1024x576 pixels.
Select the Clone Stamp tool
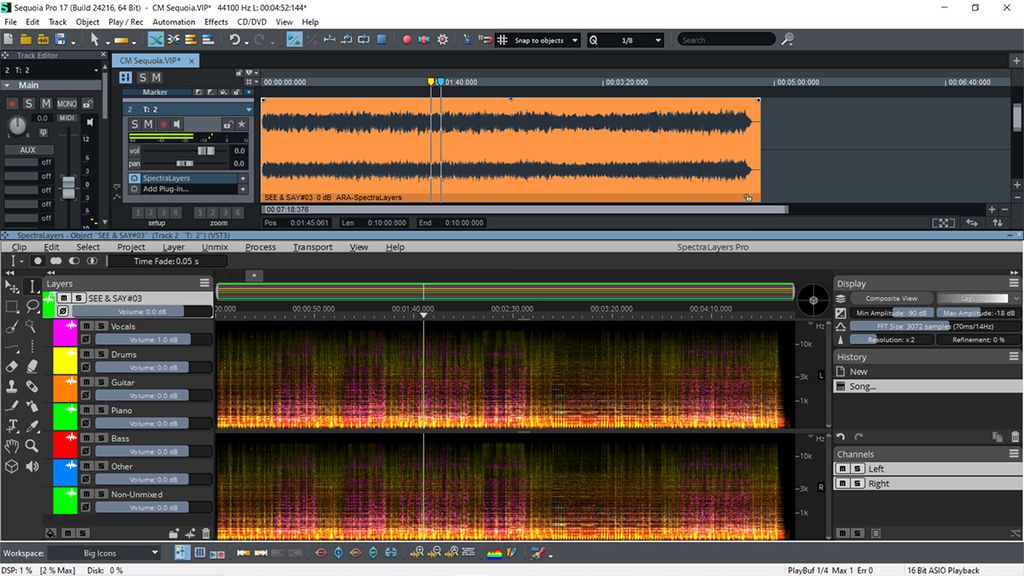11,387
